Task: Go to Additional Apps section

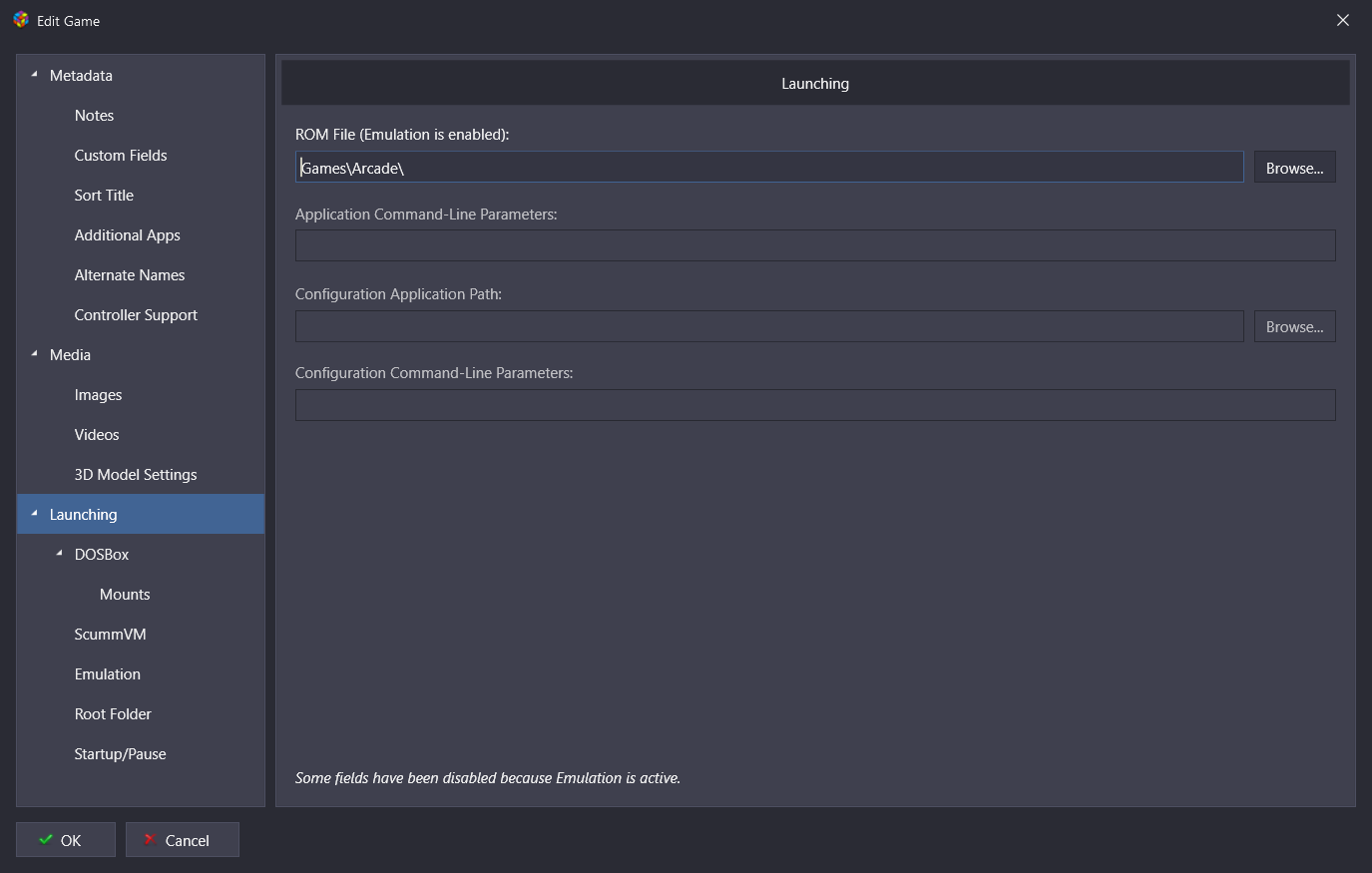Action: click(x=128, y=235)
